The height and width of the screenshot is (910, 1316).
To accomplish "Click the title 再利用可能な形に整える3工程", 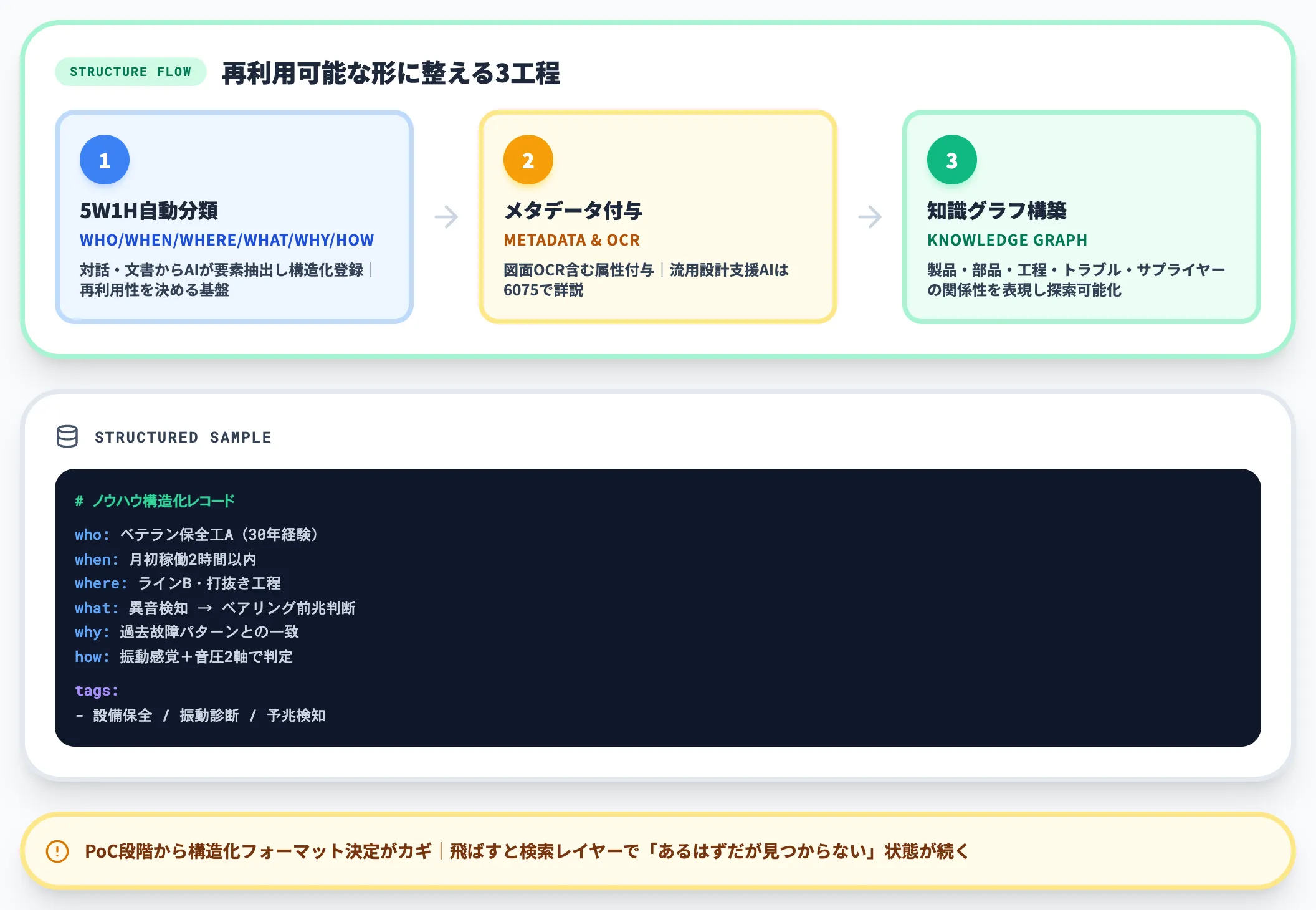I will (391, 73).
